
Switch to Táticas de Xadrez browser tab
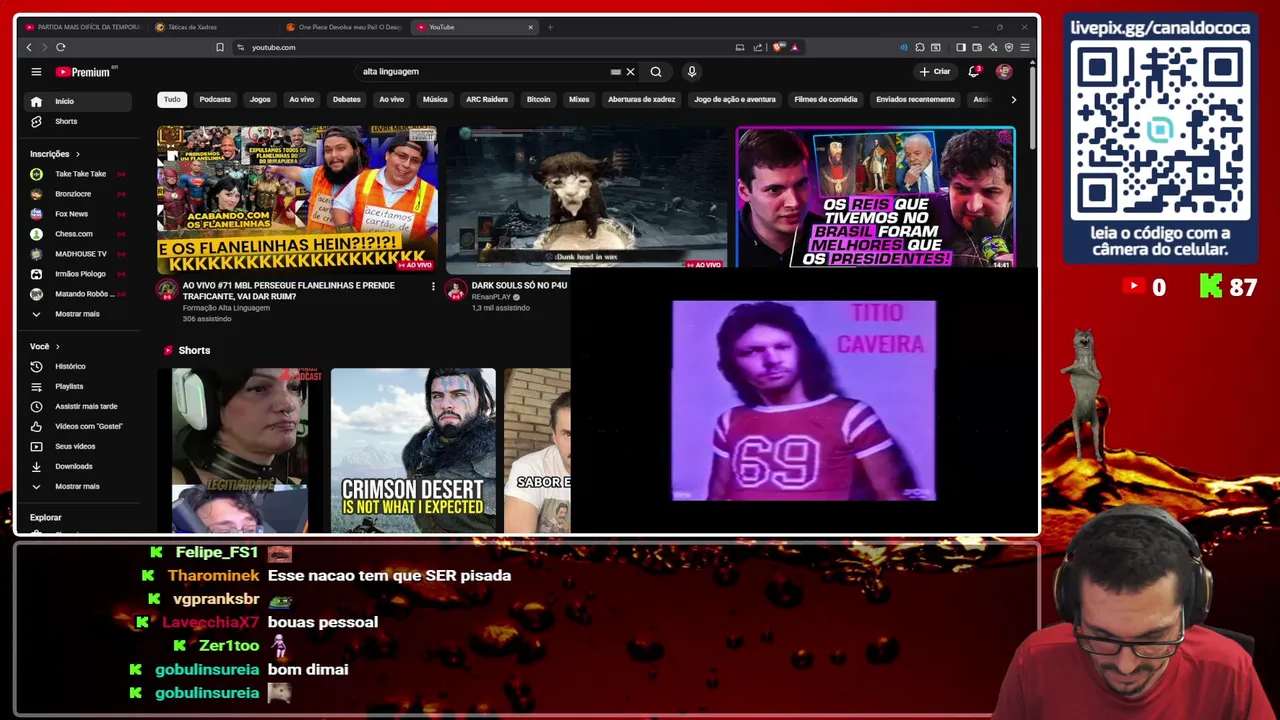pos(212,27)
